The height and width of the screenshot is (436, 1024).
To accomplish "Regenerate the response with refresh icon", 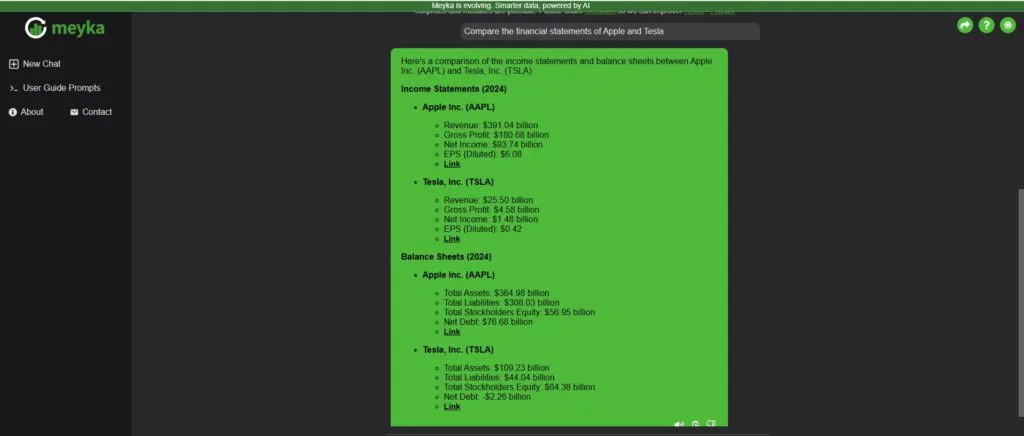I will (695, 424).
